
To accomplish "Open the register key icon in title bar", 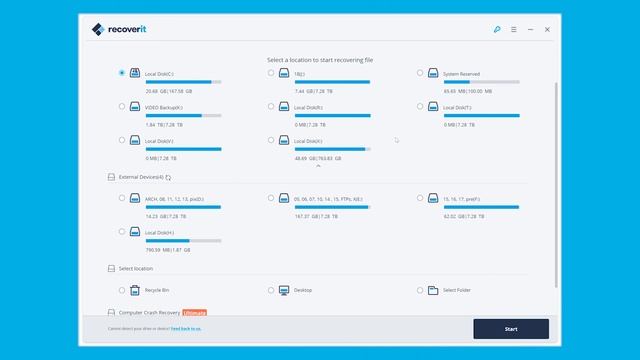I will pos(497,29).
